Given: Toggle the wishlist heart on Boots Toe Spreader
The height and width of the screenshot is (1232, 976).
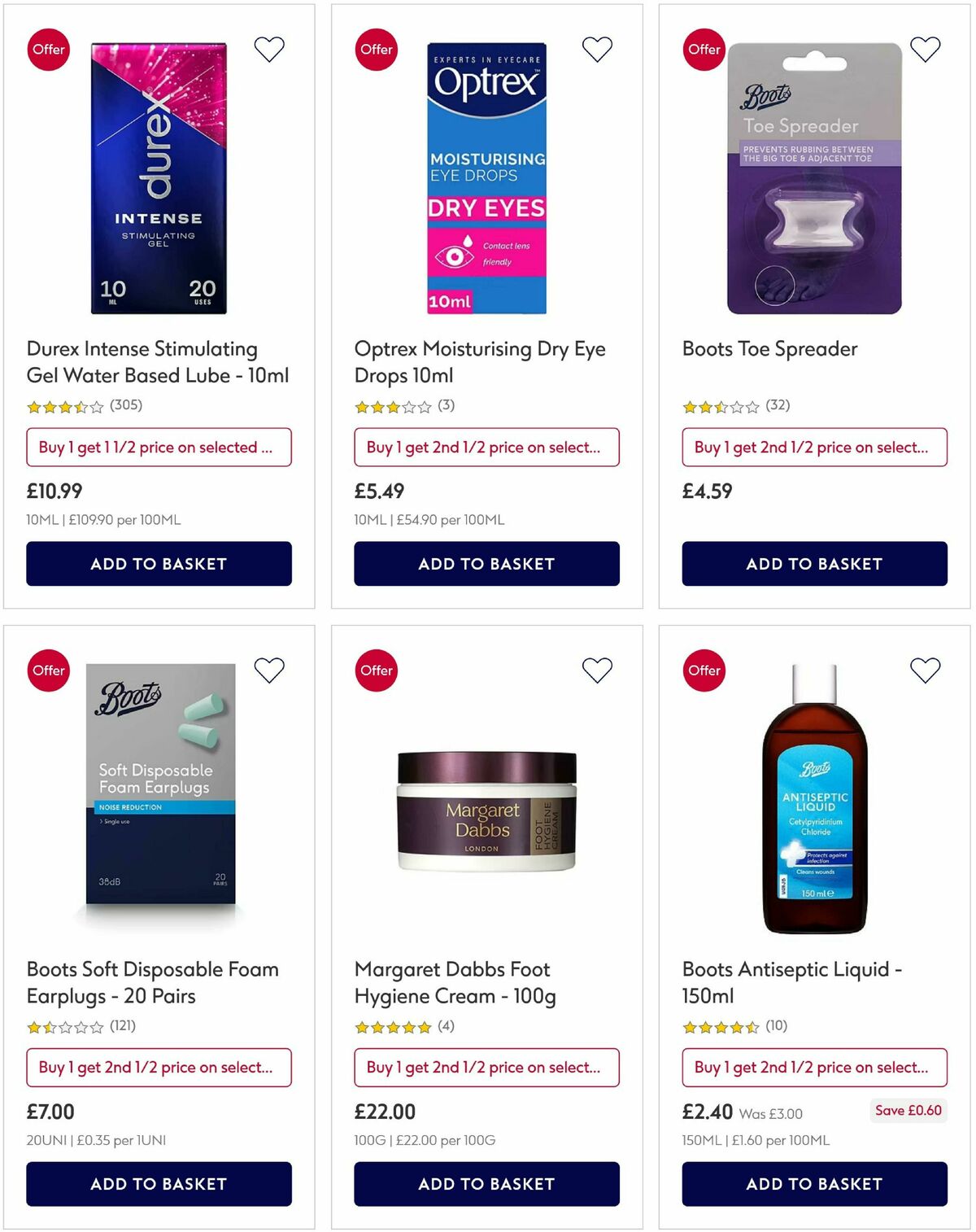Looking at the screenshot, I should 923,49.
